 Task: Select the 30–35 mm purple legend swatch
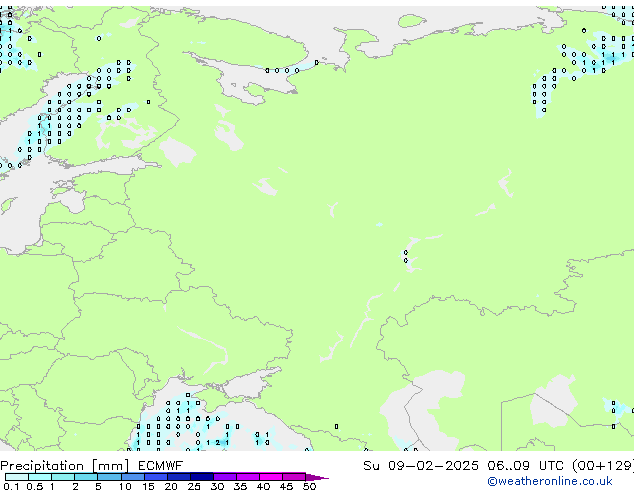pos(224,477)
